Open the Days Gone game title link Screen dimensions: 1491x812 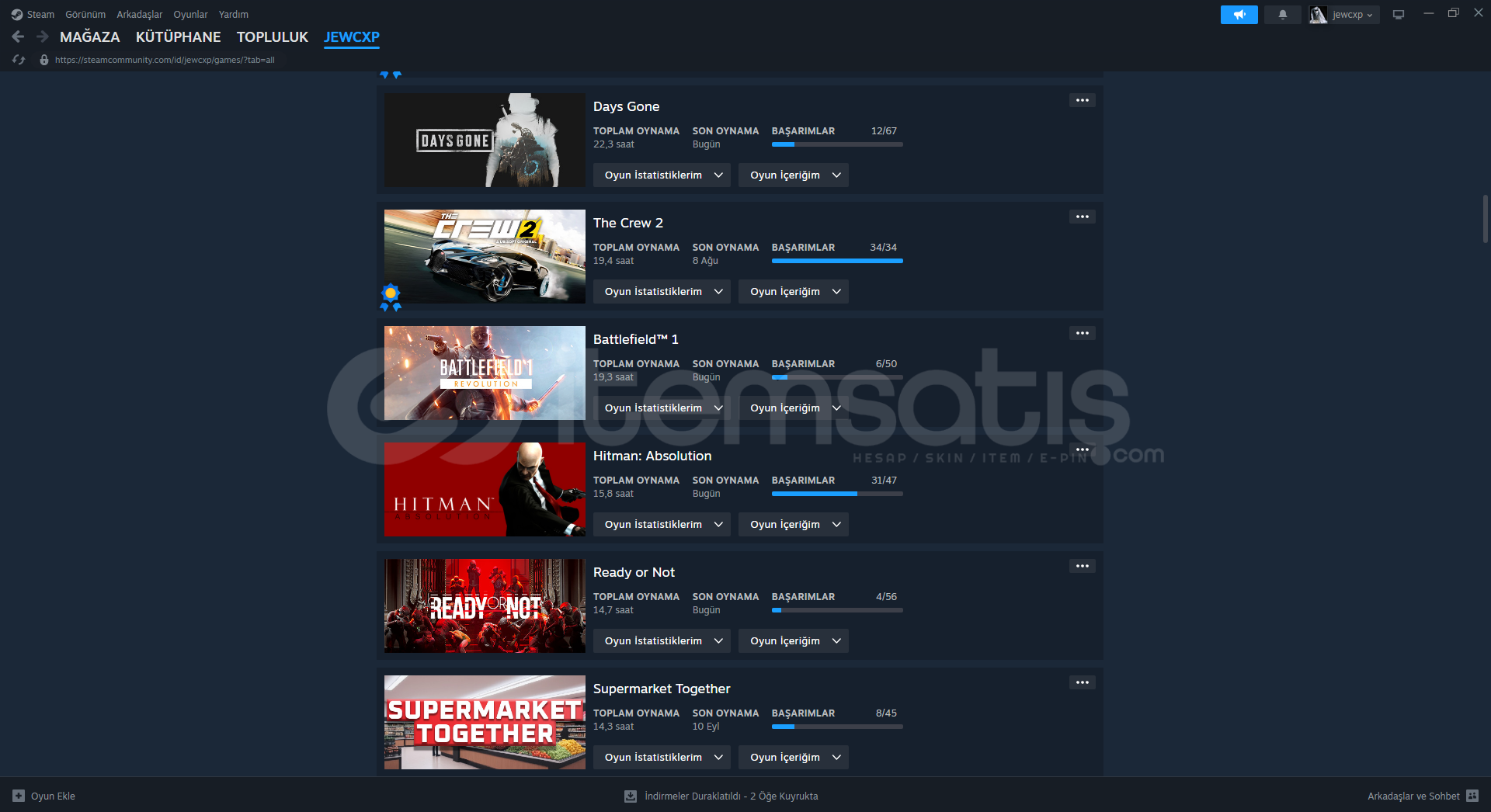pos(627,106)
